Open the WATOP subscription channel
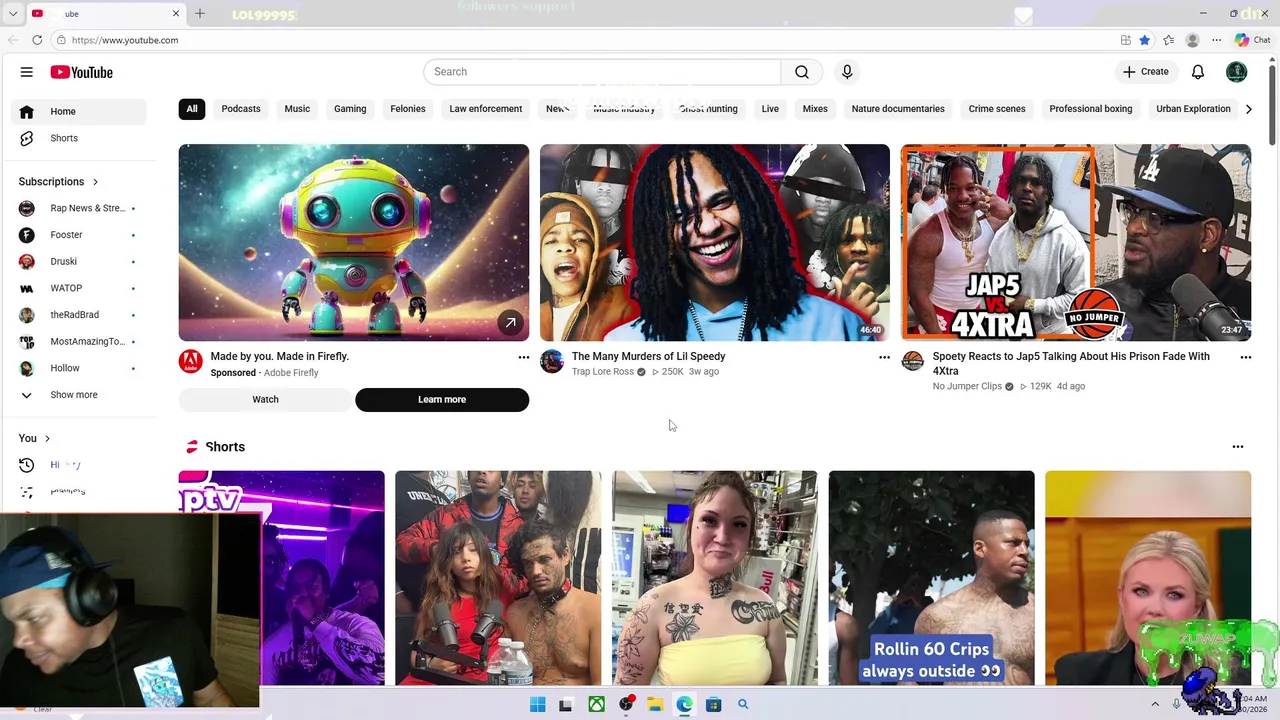 coord(78,288)
